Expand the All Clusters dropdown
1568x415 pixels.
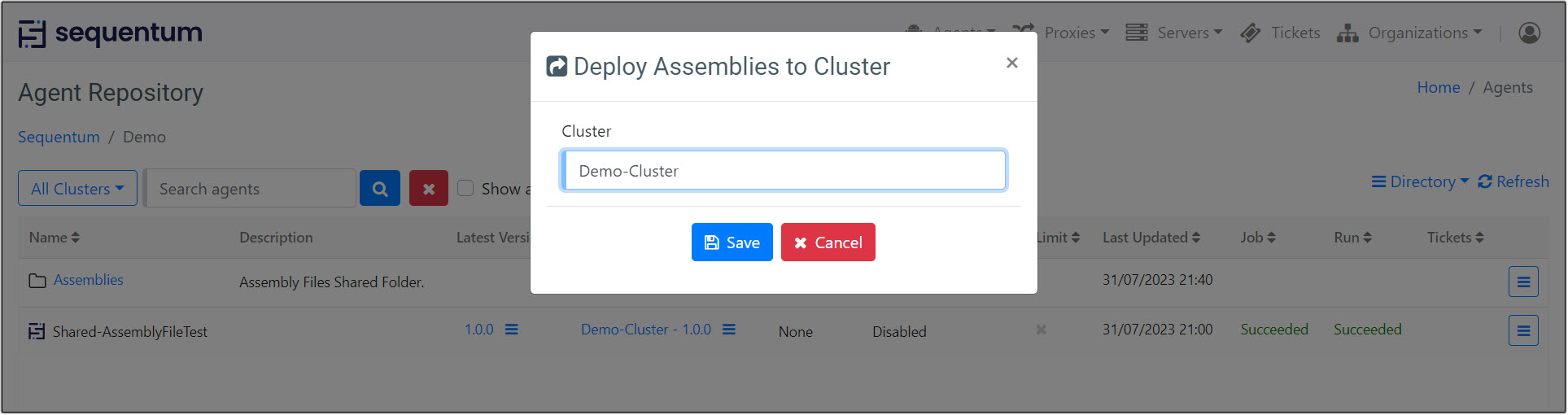78,189
